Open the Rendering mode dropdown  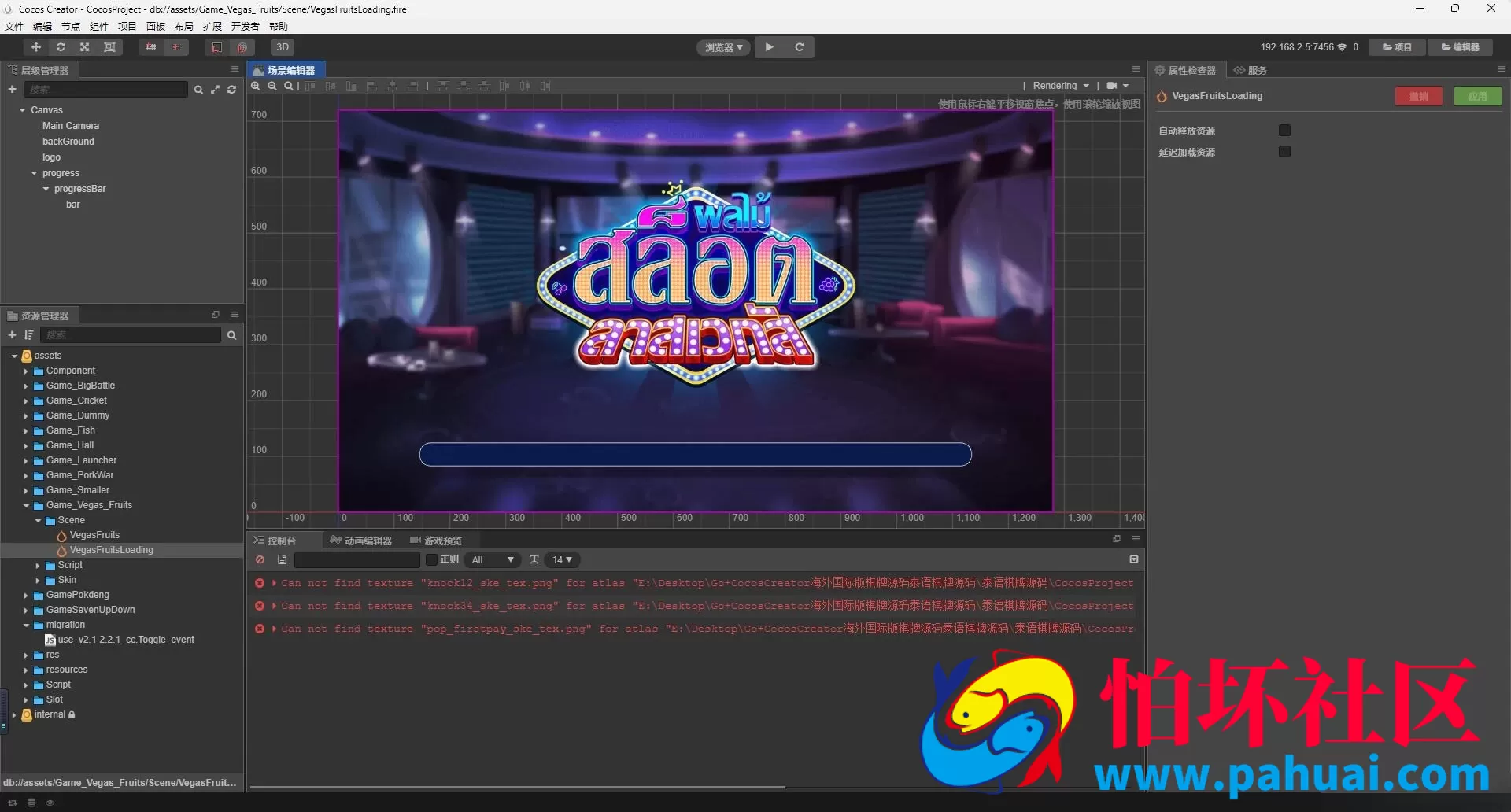click(x=1061, y=86)
